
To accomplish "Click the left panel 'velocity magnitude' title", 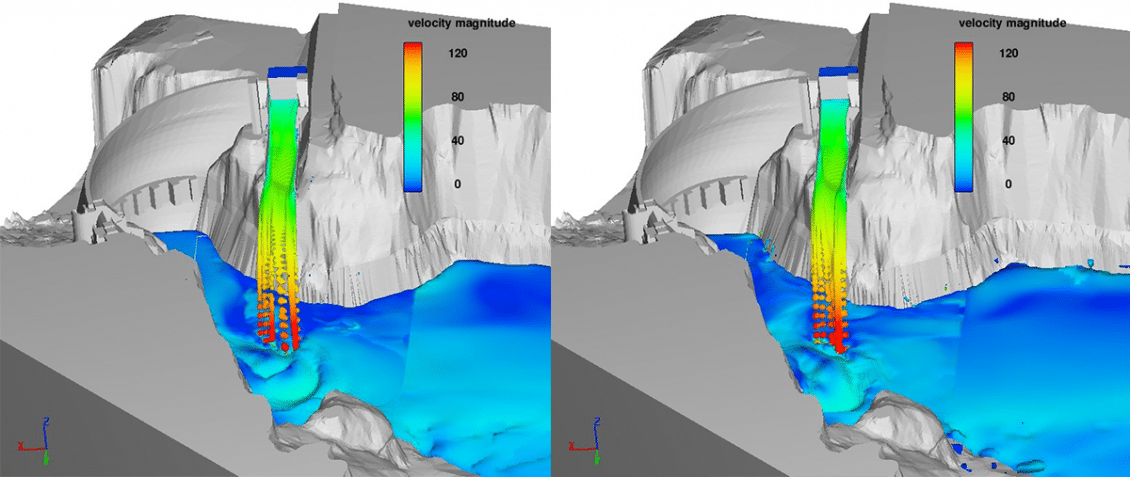I will coord(461,23).
